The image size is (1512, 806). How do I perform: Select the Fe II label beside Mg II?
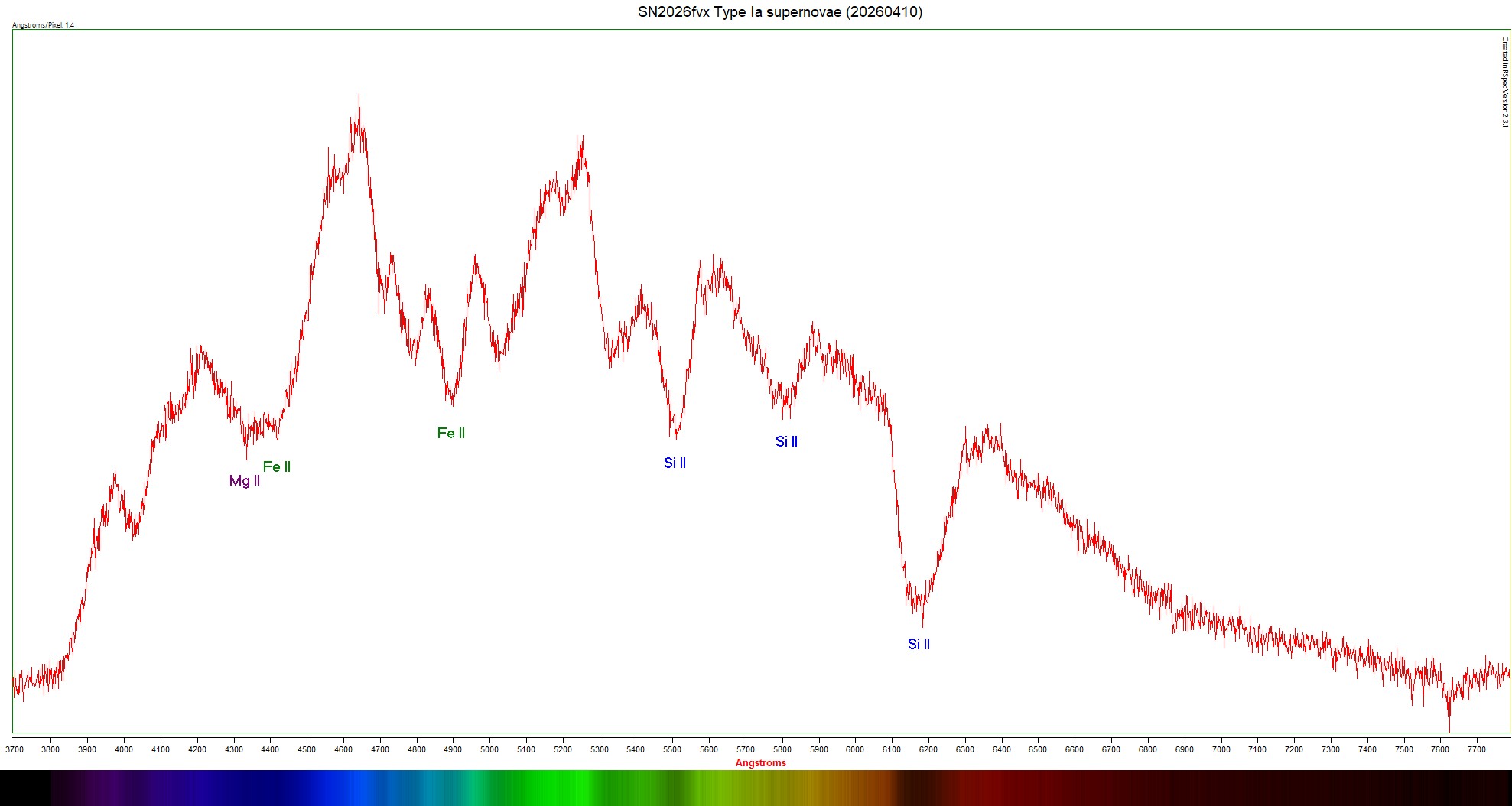[x=276, y=466]
